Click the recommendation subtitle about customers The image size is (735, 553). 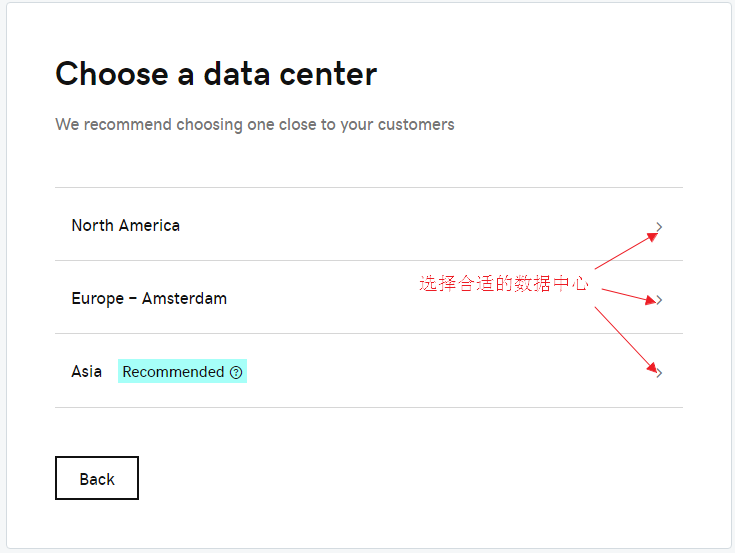click(255, 125)
